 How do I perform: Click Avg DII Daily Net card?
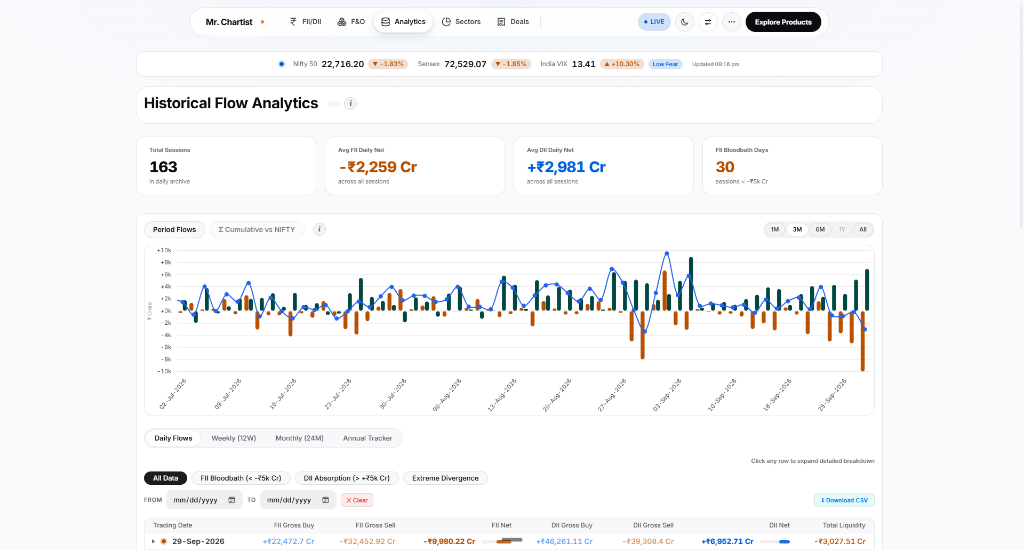point(603,166)
